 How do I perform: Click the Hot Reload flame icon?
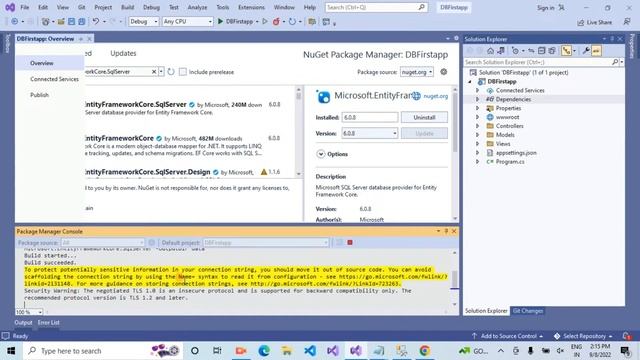tap(276, 22)
